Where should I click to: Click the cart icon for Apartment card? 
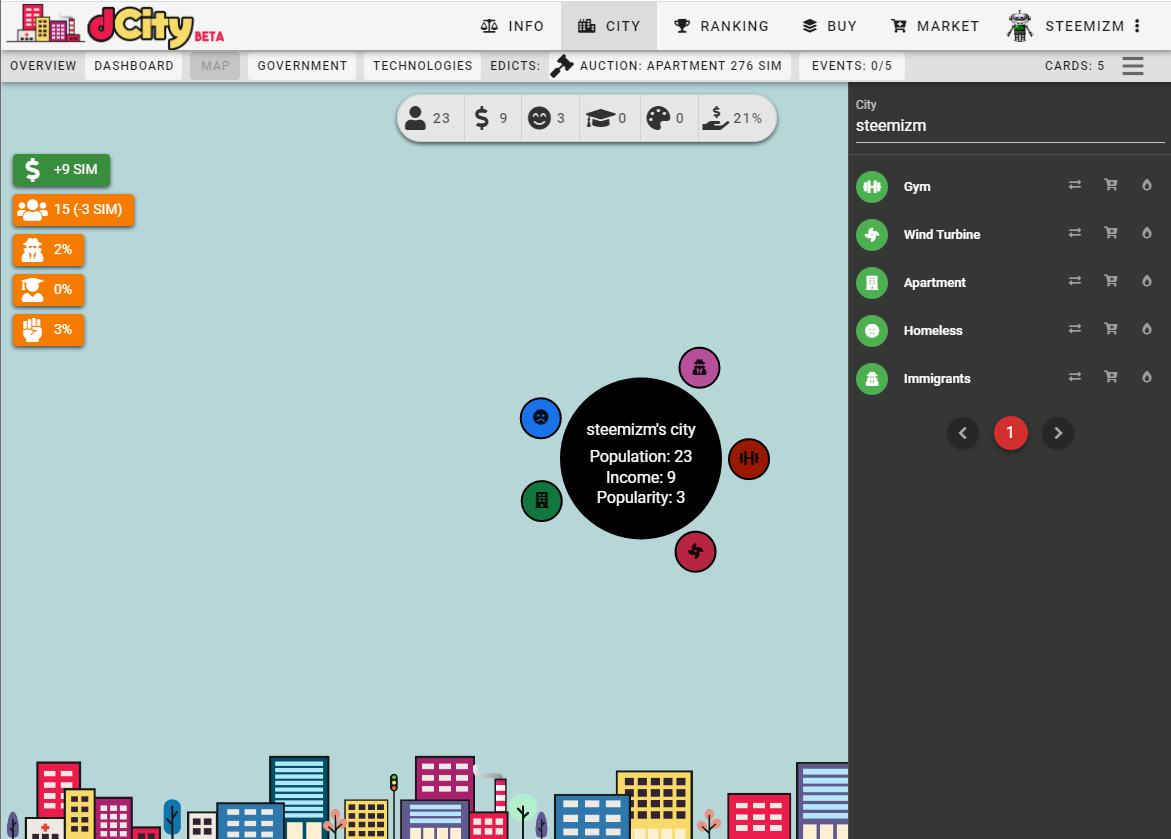point(1110,281)
